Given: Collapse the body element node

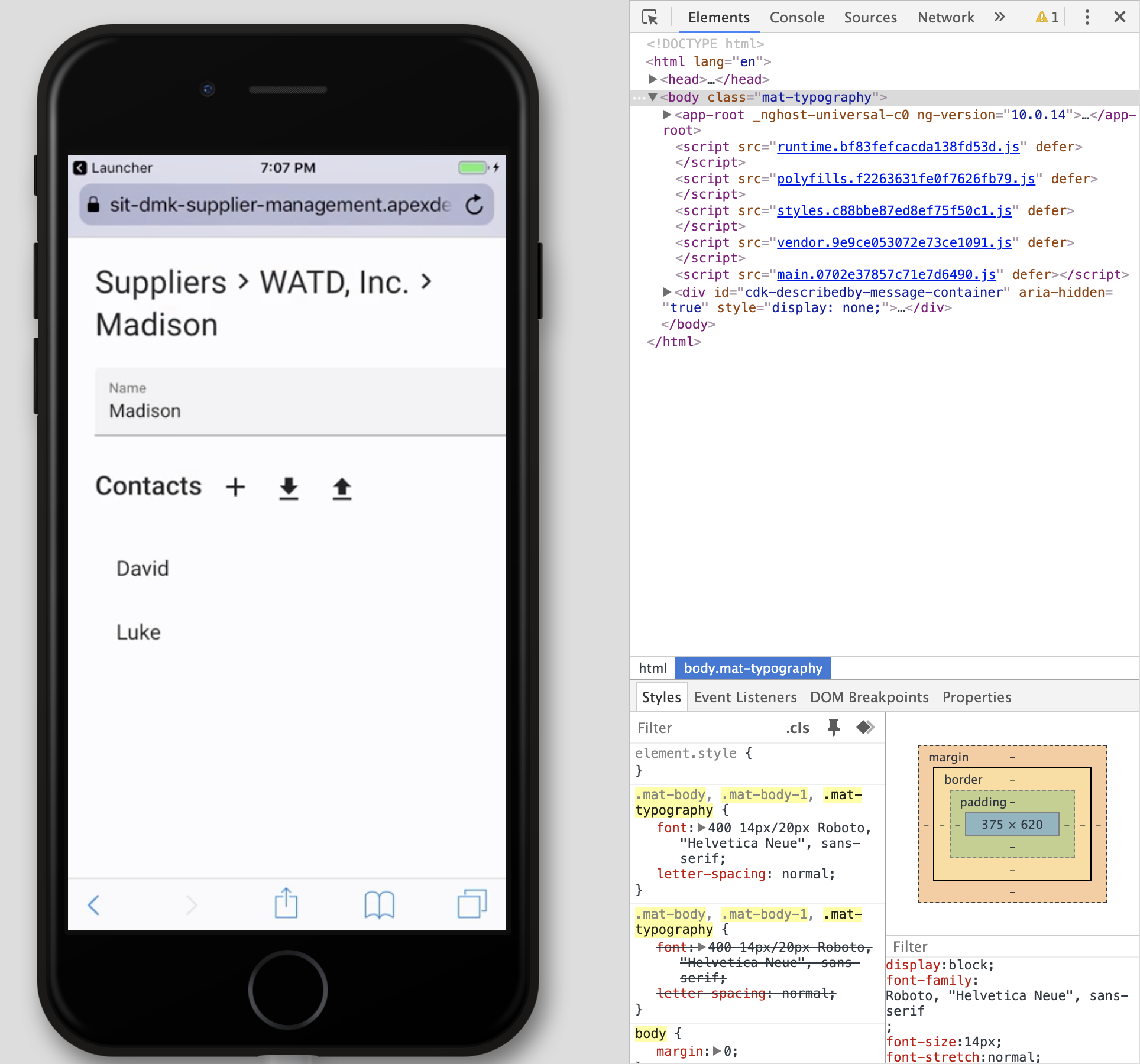Looking at the screenshot, I should (x=653, y=97).
